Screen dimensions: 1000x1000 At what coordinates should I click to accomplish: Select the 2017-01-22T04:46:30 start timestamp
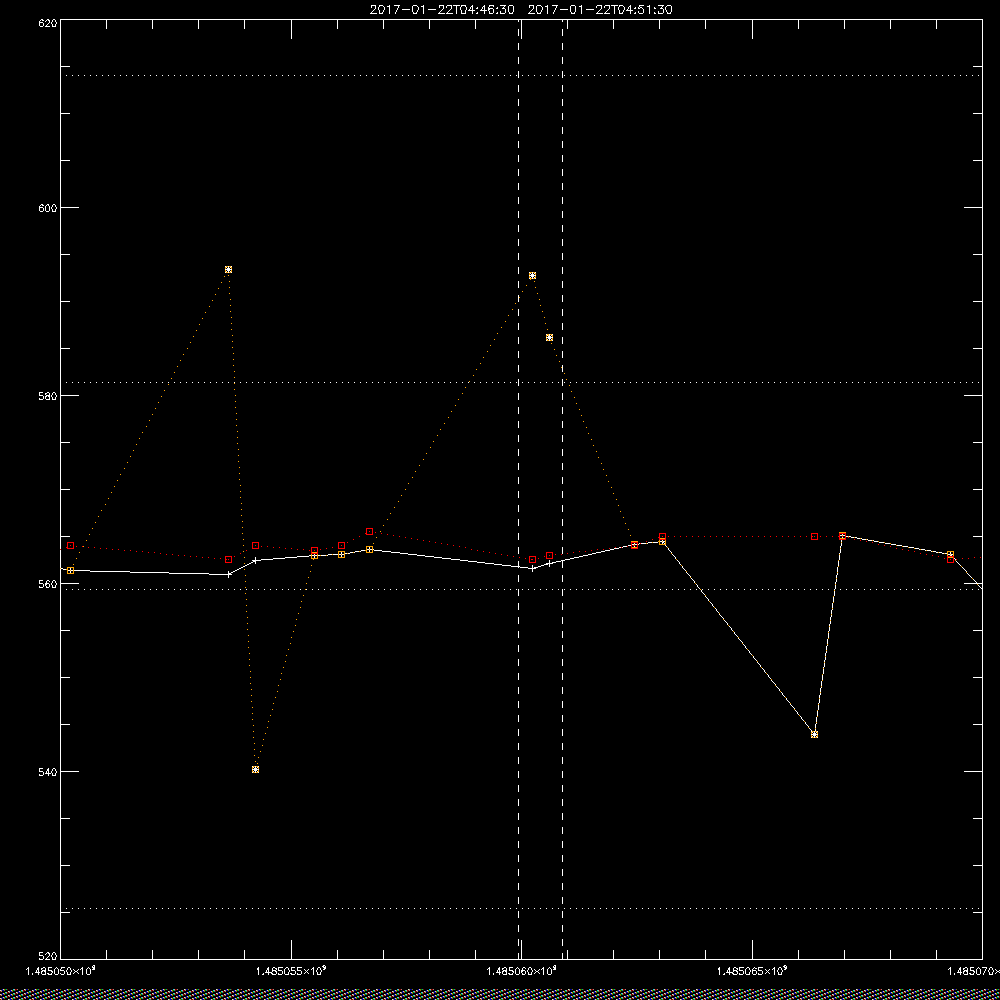tap(441, 10)
